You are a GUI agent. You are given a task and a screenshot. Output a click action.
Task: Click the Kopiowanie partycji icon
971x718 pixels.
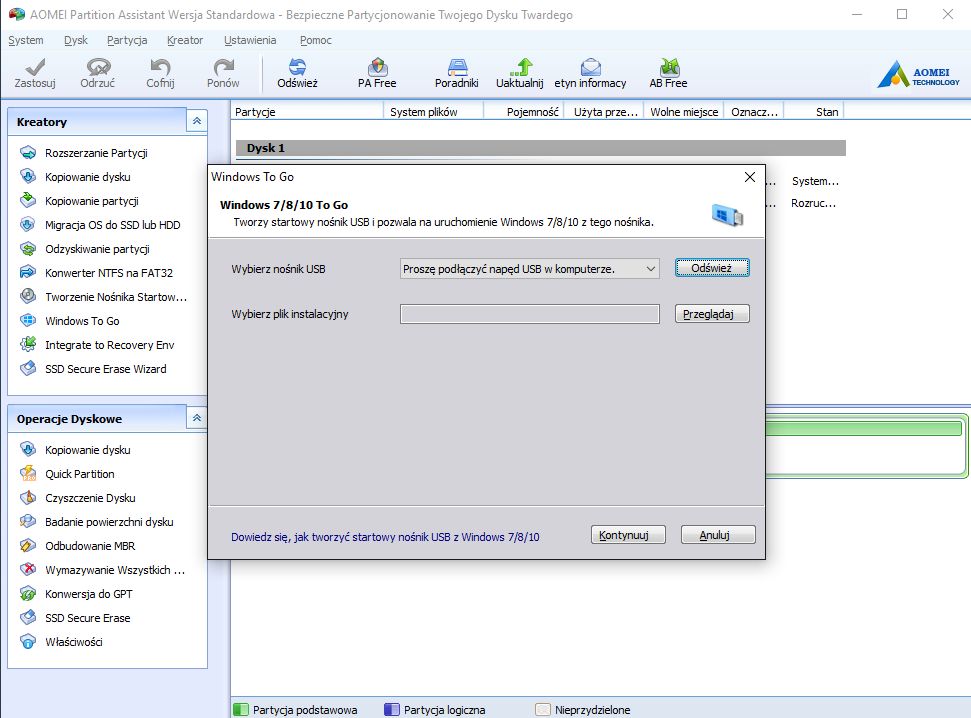click(28, 200)
